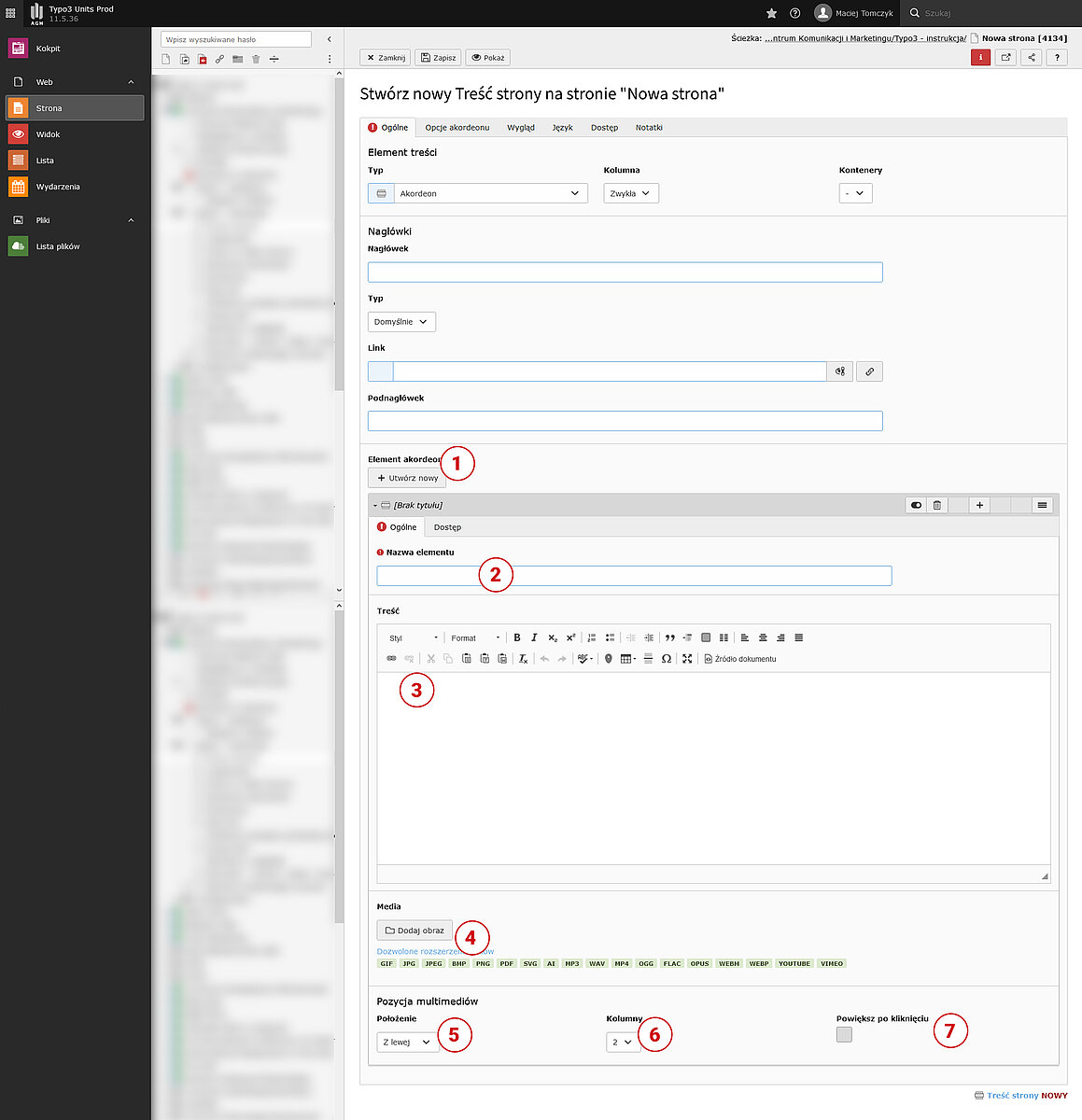
Task: Click the insert link icon in editor toolbar
Action: point(391,659)
